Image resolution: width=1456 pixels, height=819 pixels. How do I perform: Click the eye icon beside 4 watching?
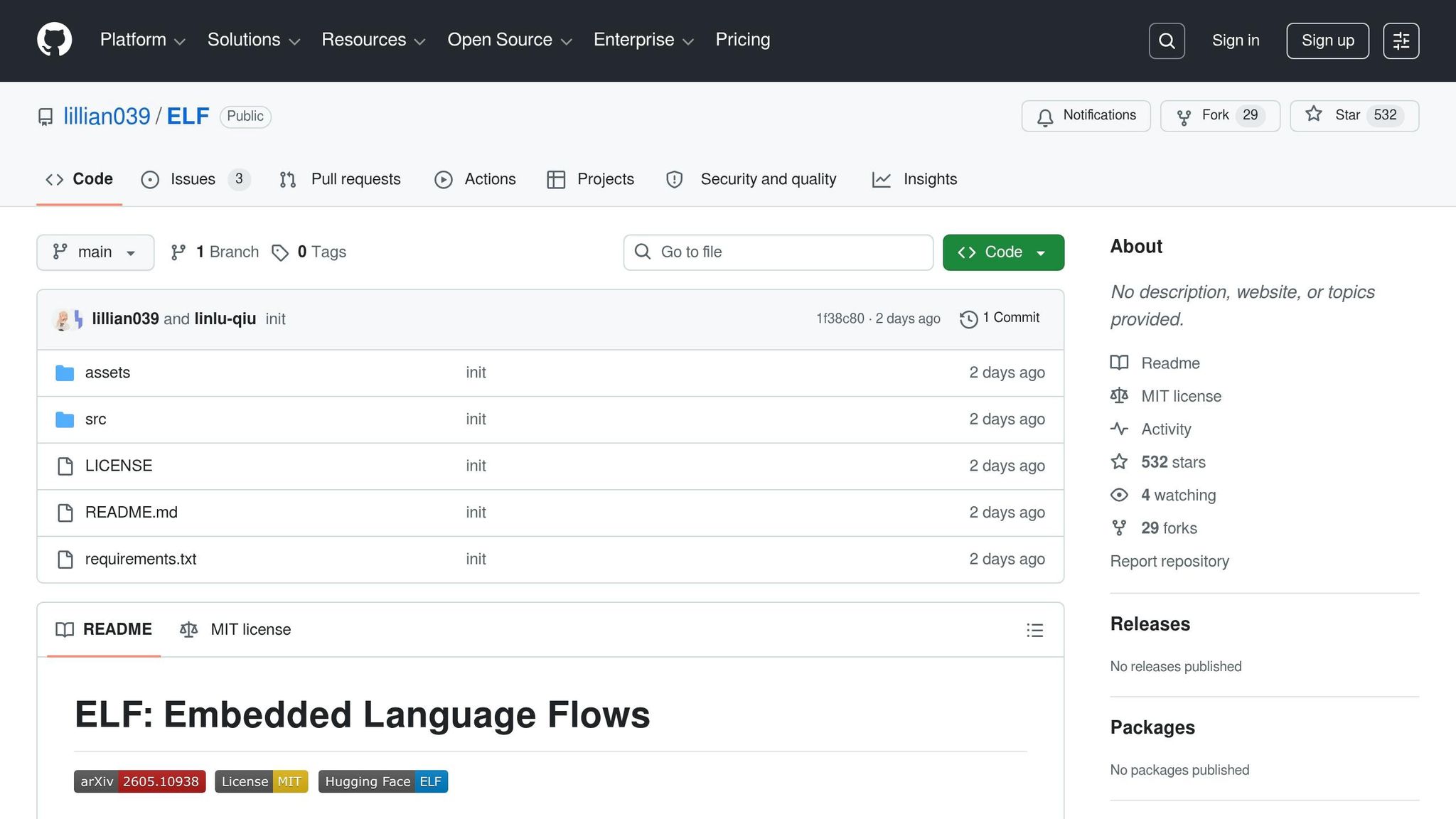(1119, 495)
